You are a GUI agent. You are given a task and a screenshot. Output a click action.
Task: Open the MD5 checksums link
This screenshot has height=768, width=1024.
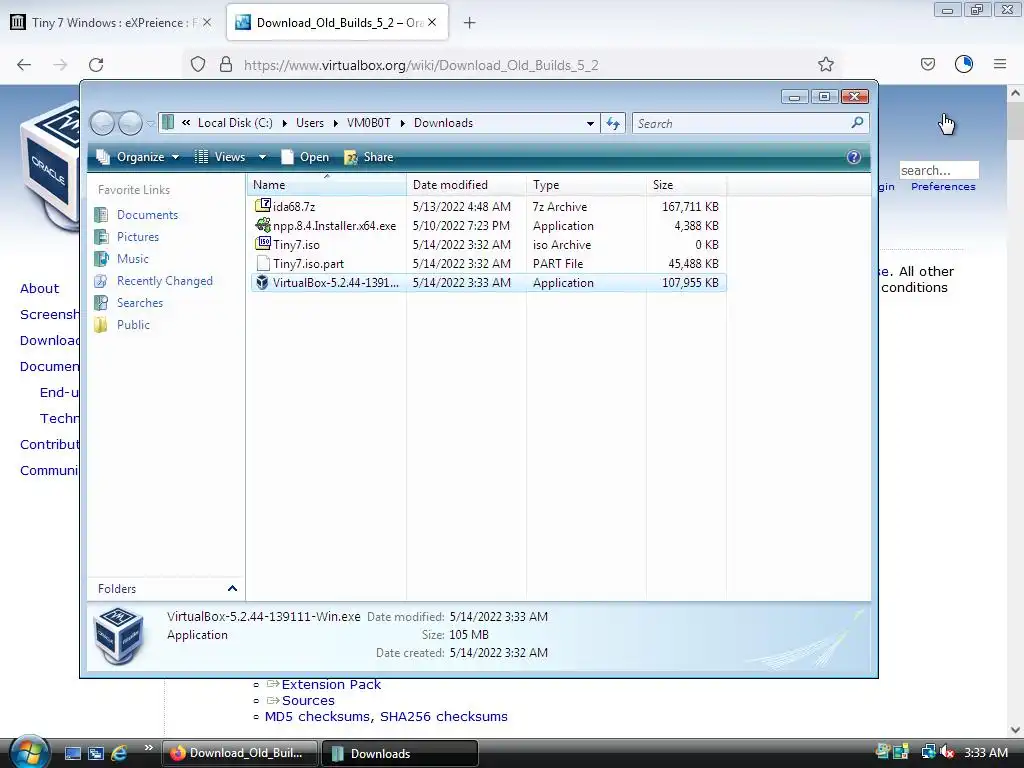click(x=318, y=716)
